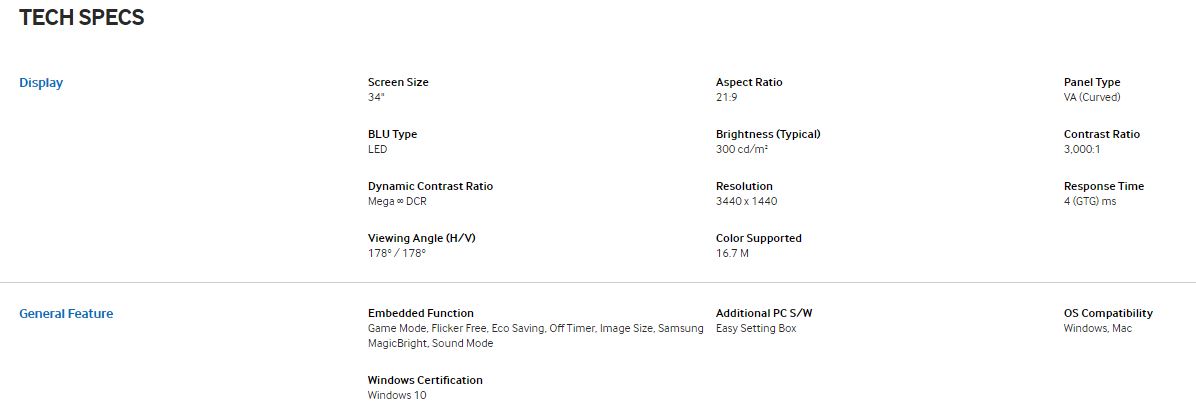Click the BLU Type label
The width and height of the screenshot is (1196, 417).
click(x=392, y=134)
